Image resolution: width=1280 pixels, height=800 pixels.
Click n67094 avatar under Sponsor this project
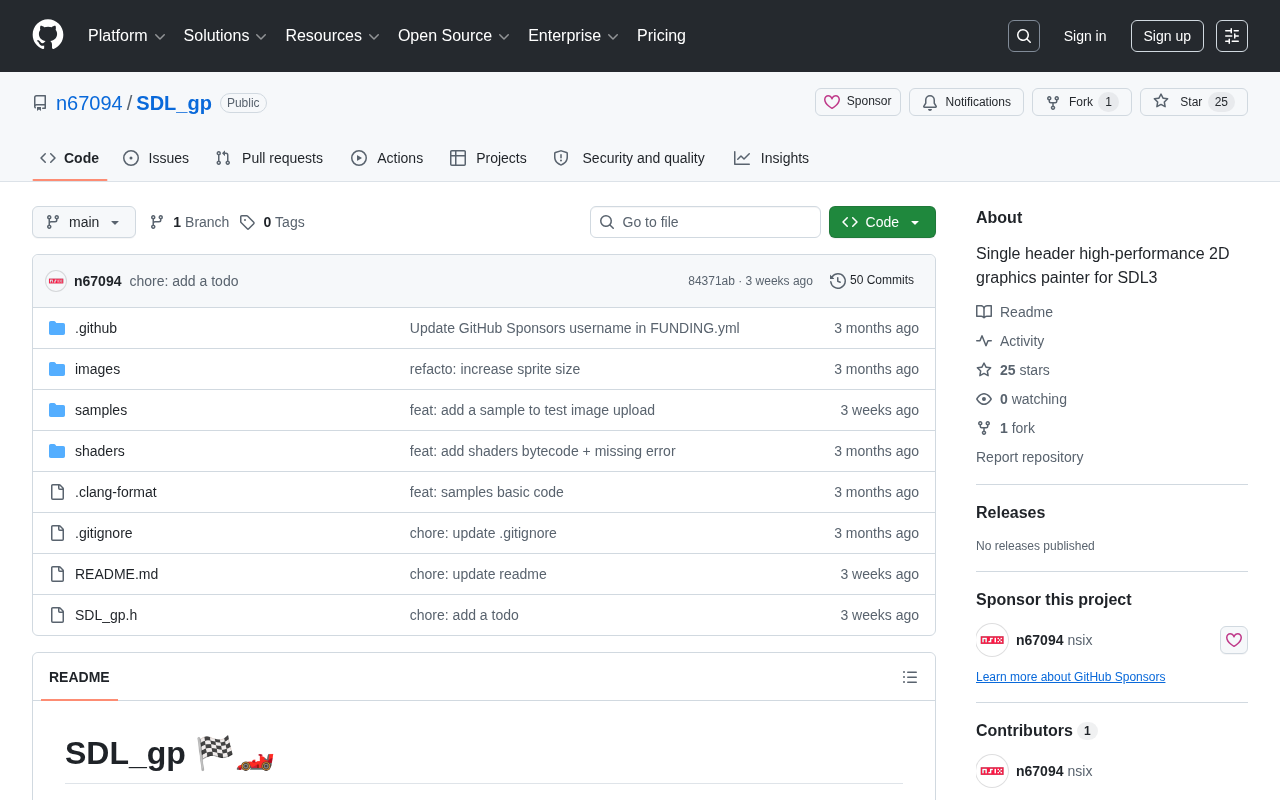(992, 640)
